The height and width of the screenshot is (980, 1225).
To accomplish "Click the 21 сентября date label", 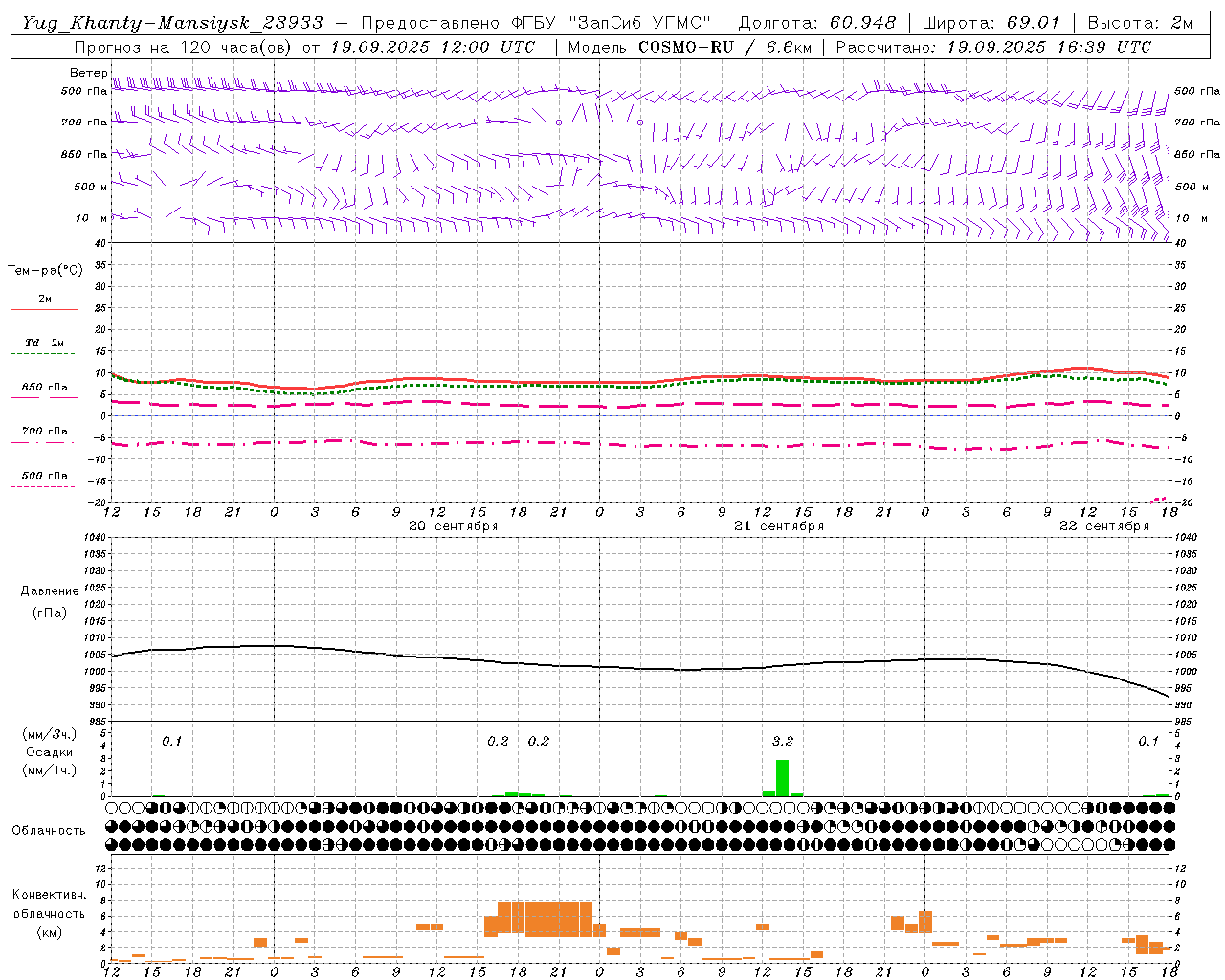I will click(779, 526).
